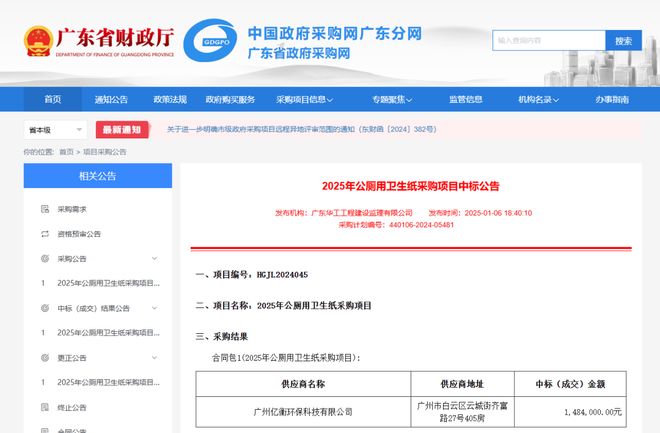Screen dimensions: 660x433
Task: Click the 采购计划编号 440106-2024-05481 text
Action: [396, 225]
